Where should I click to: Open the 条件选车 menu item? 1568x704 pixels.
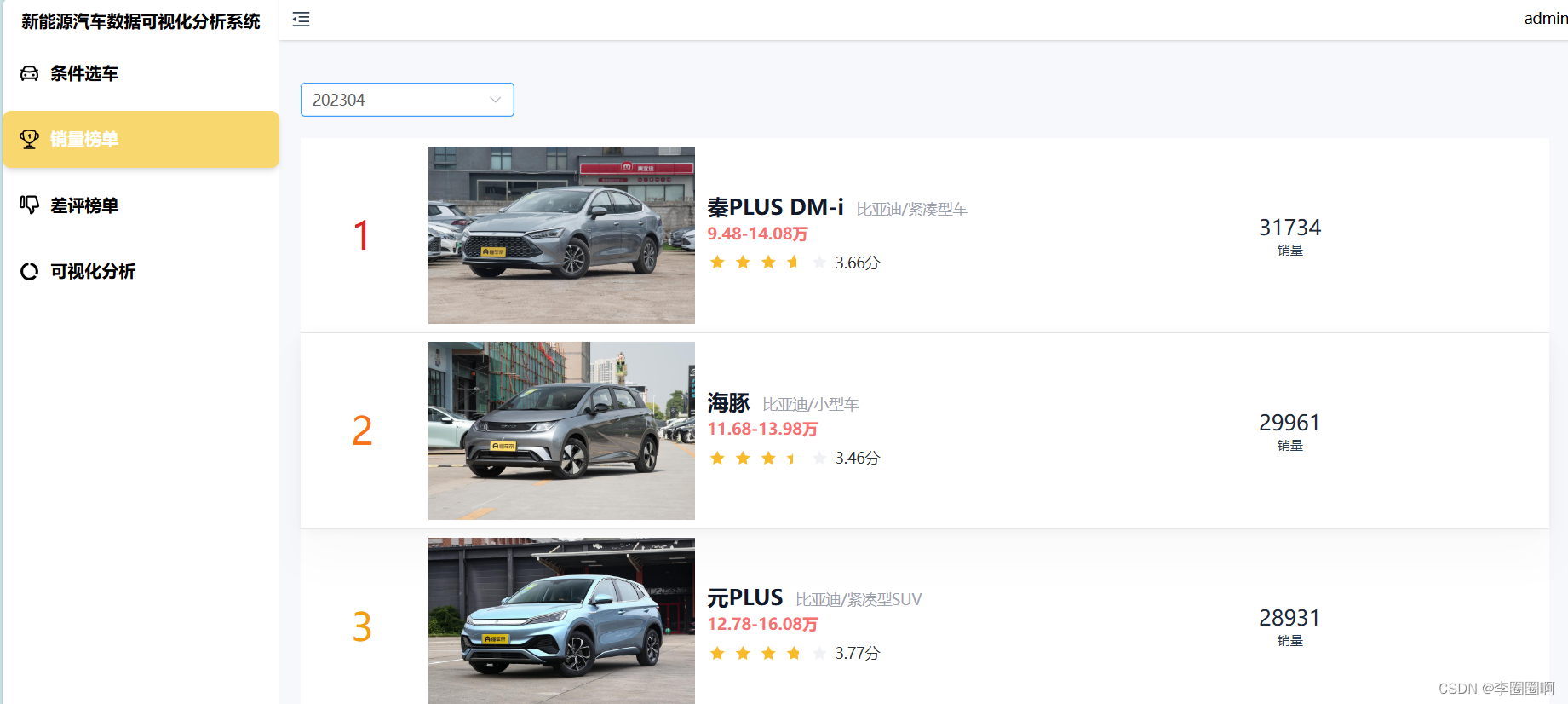coord(84,73)
